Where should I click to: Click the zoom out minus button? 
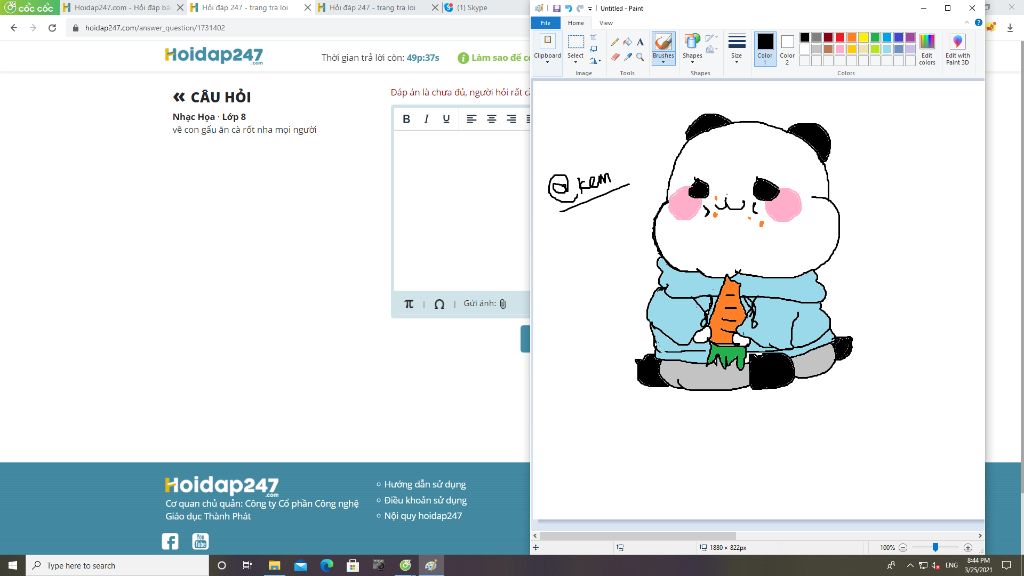(x=903, y=547)
